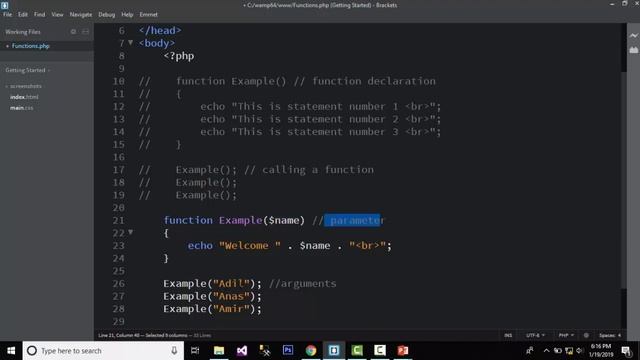Image resolution: width=640 pixels, height=360 pixels.
Task: Open Action Center notifications icon
Action: tap(627, 351)
